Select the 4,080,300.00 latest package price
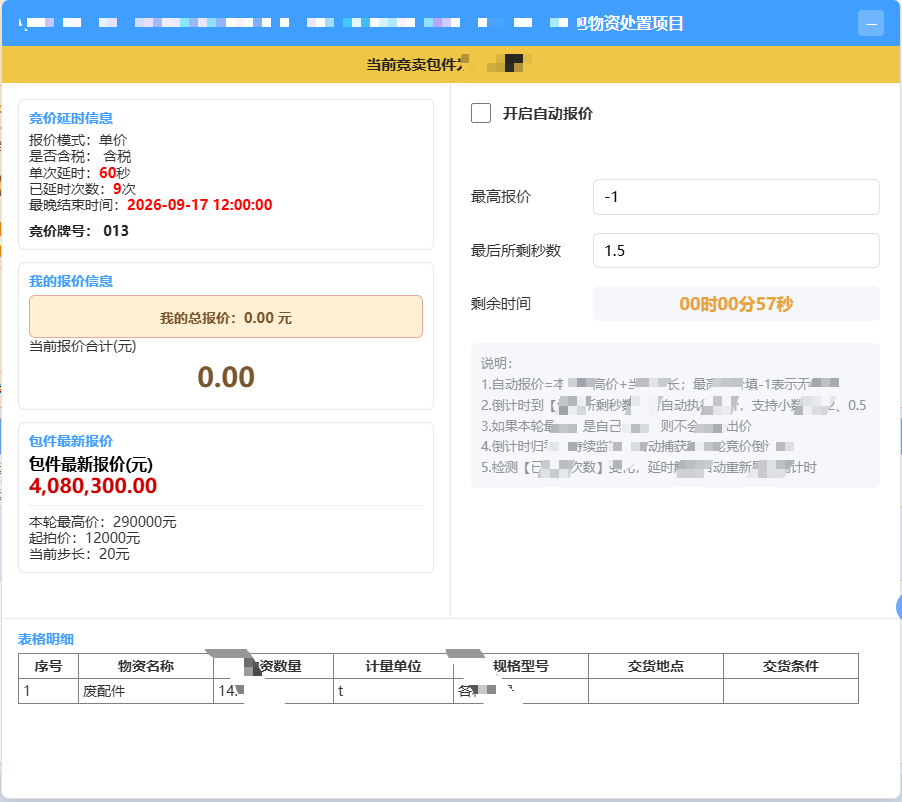The image size is (902, 802). [93, 486]
